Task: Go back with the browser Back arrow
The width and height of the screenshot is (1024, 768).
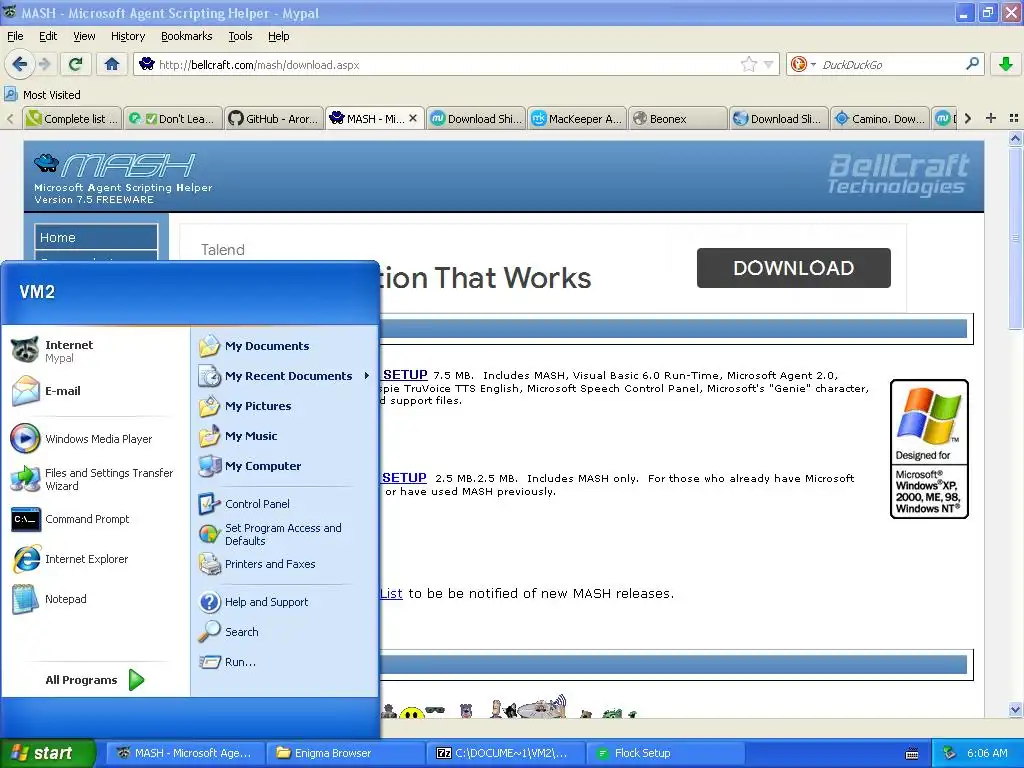Action: click(x=19, y=64)
